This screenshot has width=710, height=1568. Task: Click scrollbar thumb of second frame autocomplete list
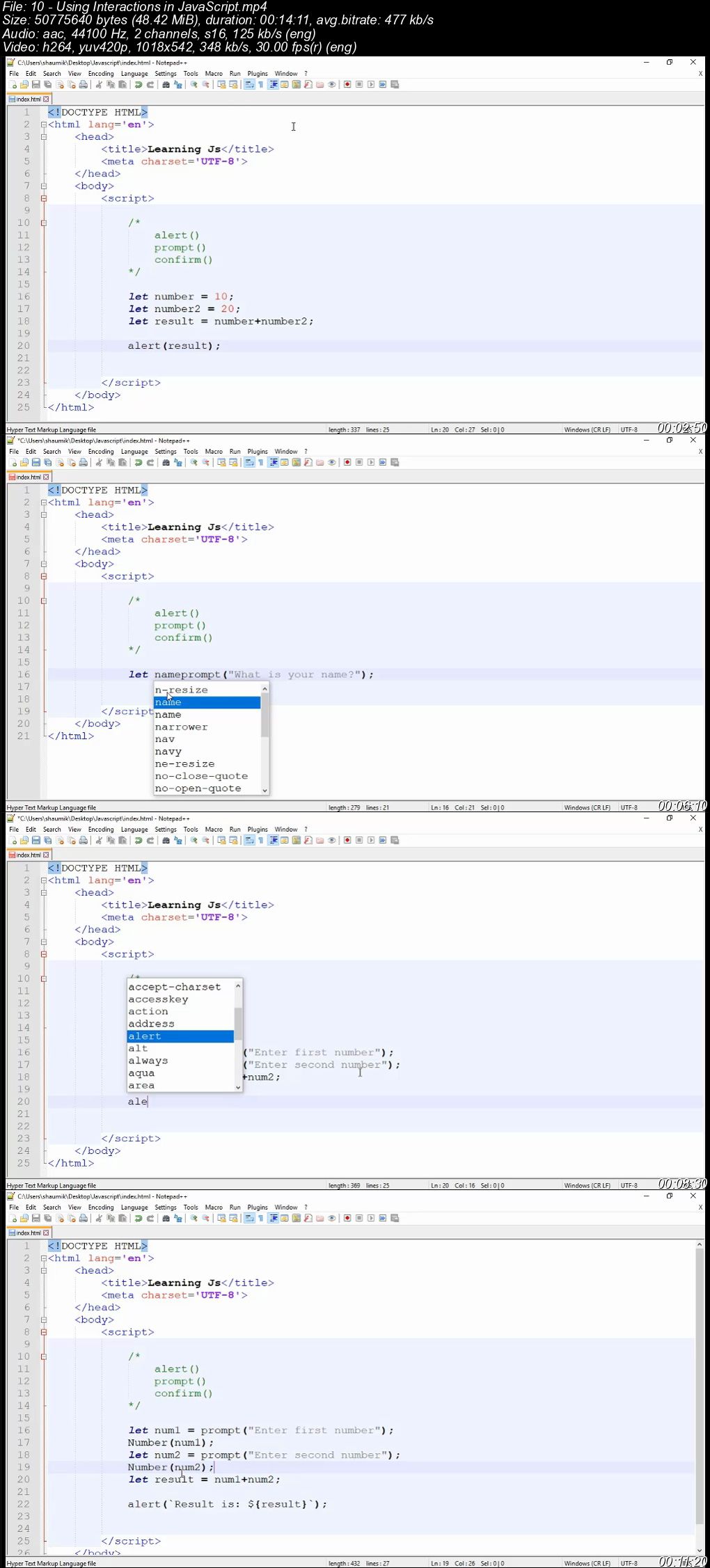click(x=265, y=715)
